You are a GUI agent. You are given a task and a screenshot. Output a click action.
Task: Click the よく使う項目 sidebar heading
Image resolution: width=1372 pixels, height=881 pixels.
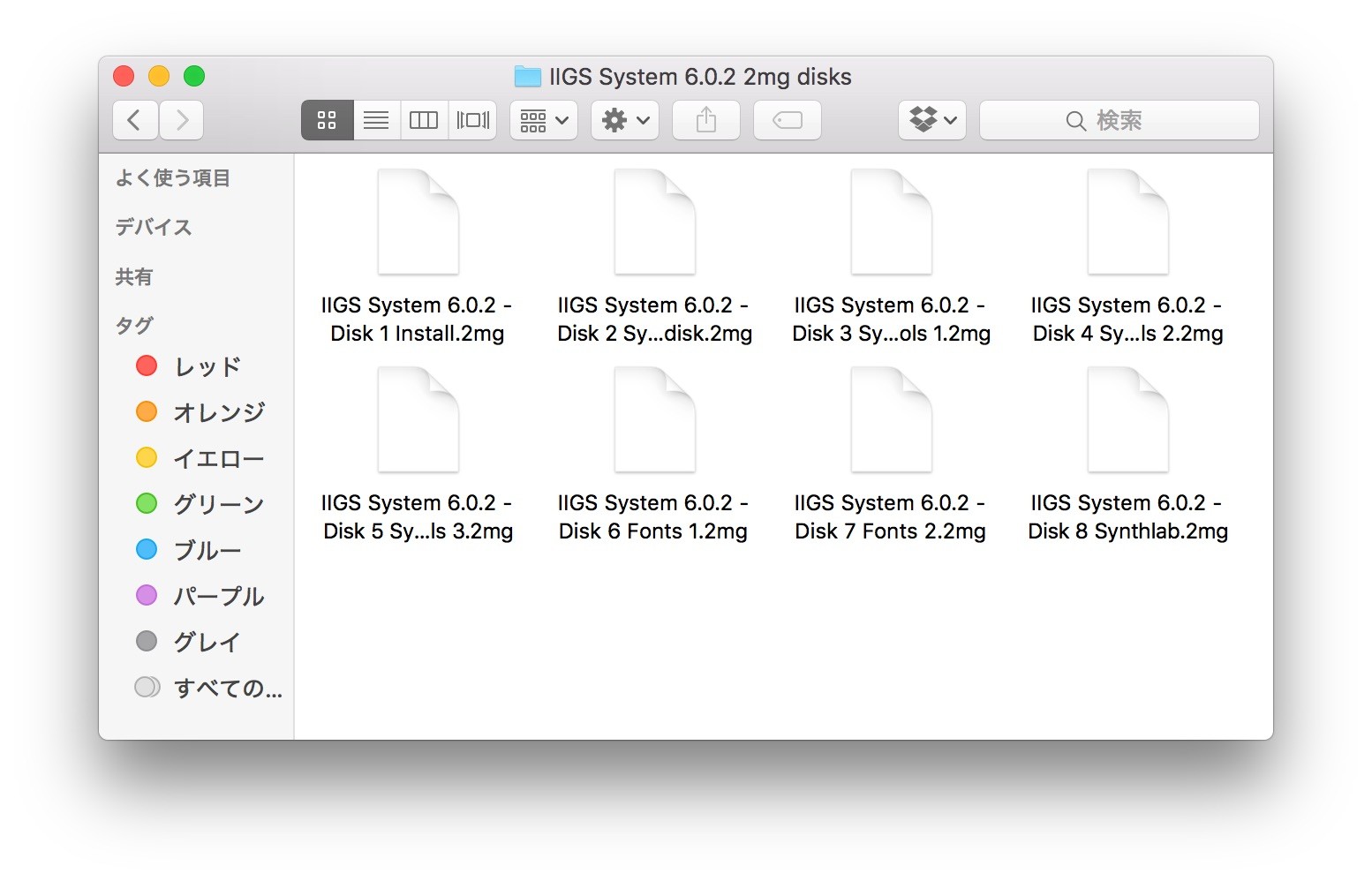point(173,178)
